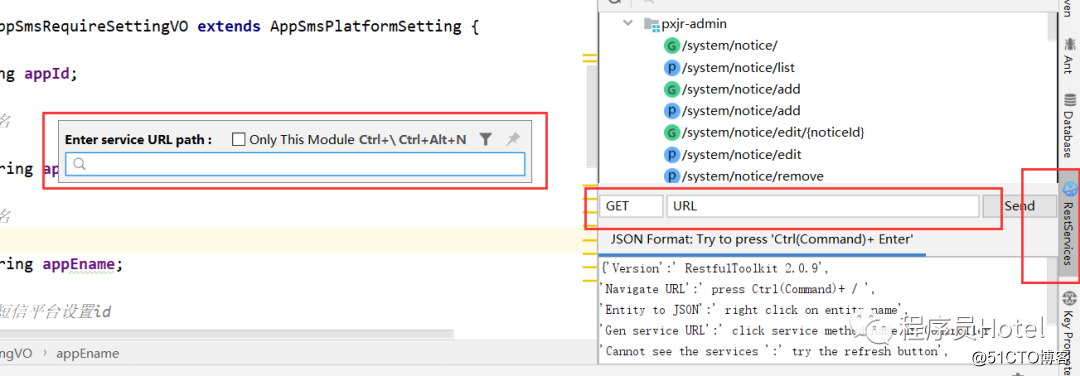This screenshot has width=1080, height=376.
Task: Click the extends keyword in class declaration
Action: tap(229, 27)
